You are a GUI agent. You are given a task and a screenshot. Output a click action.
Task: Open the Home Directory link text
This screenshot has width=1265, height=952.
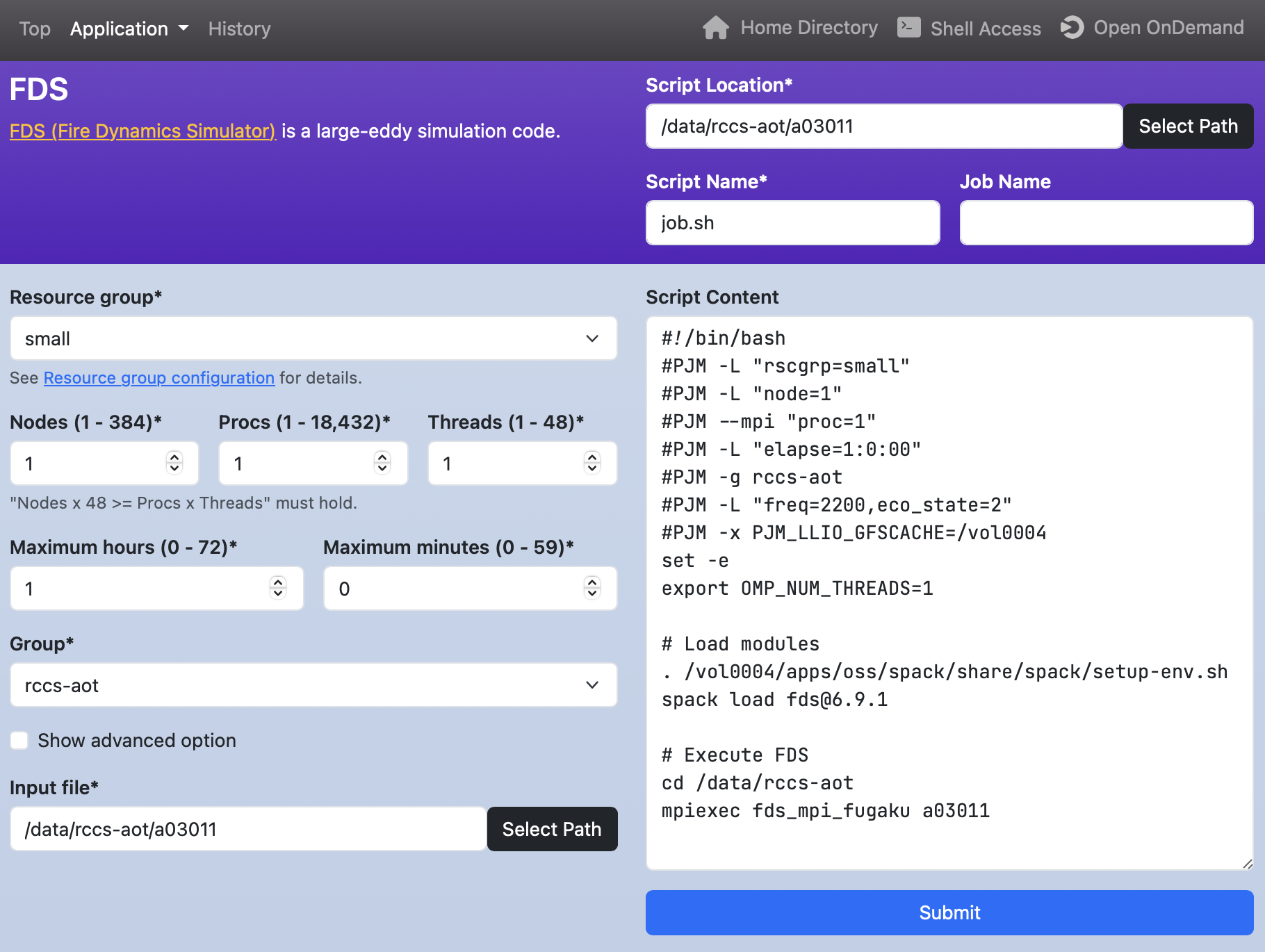click(809, 28)
